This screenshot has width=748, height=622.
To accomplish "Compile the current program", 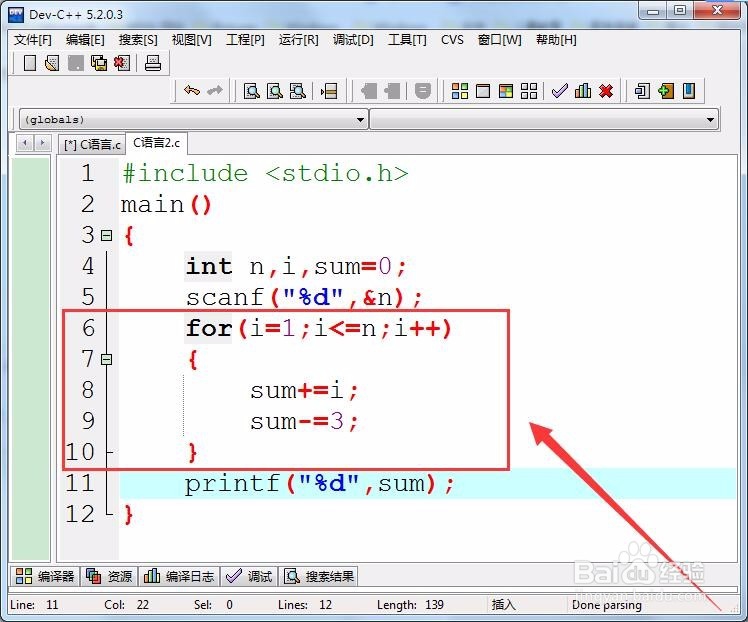I will pos(460,91).
